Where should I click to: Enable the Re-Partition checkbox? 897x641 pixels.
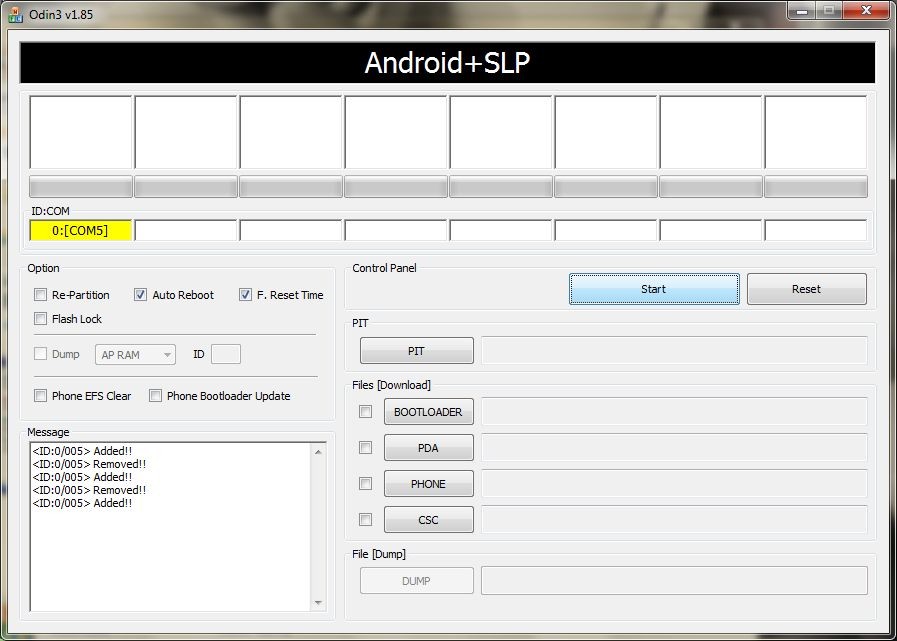click(x=41, y=295)
